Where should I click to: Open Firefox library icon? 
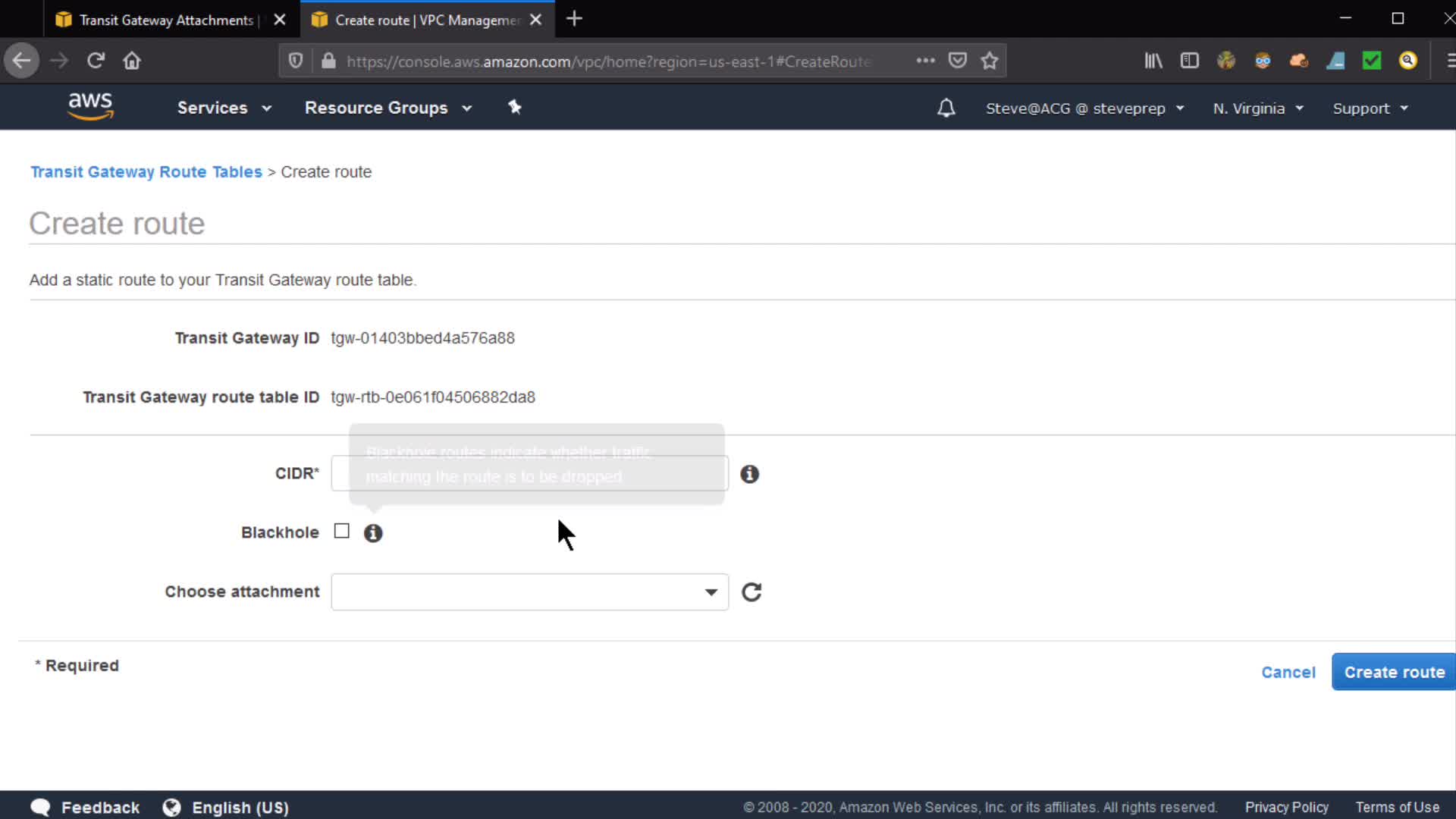pos(1153,61)
